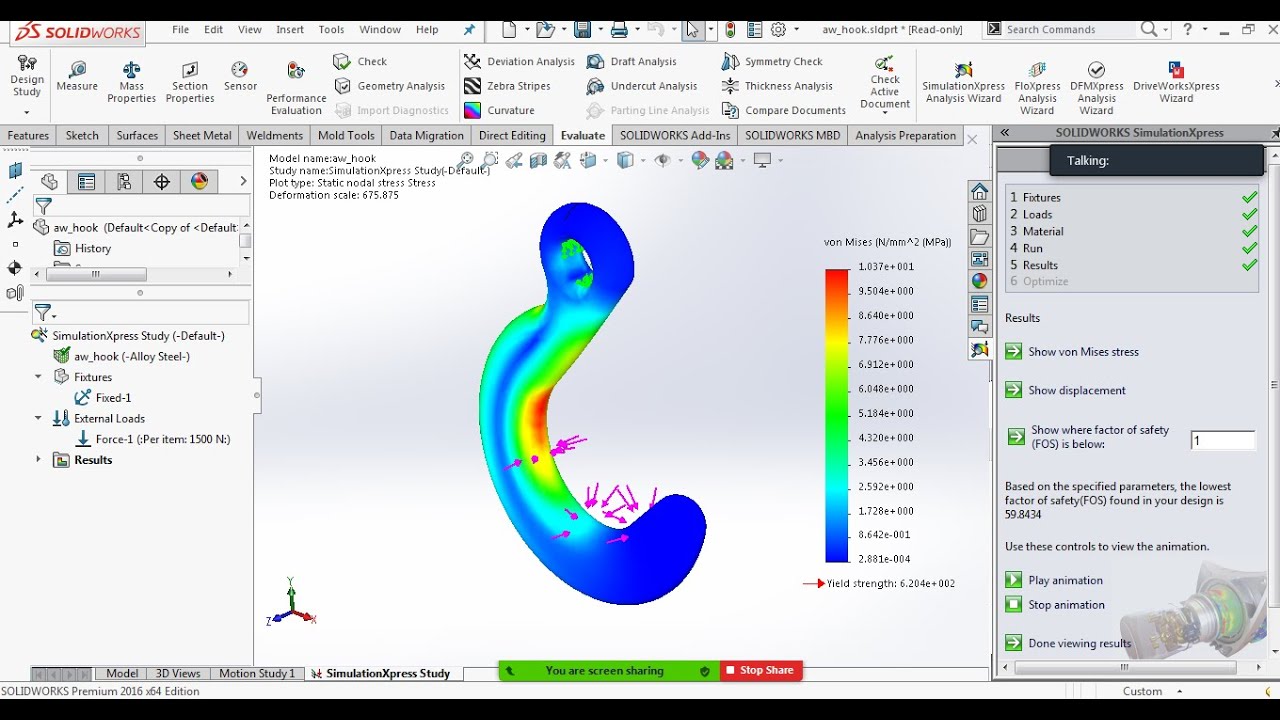The height and width of the screenshot is (720, 1280).
Task: Click Play animation
Action: tap(1055, 580)
